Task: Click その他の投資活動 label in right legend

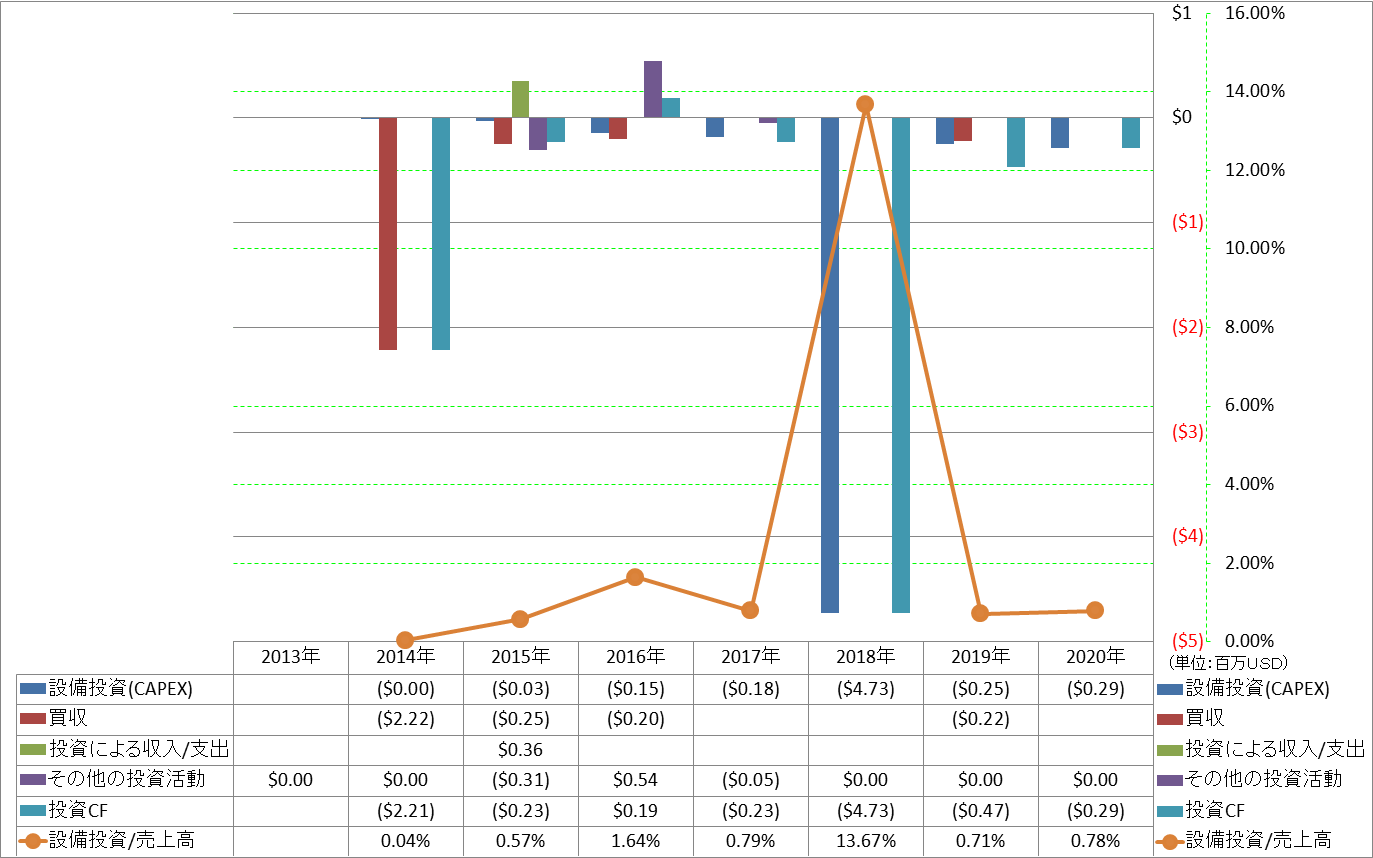Action: 1263,778
